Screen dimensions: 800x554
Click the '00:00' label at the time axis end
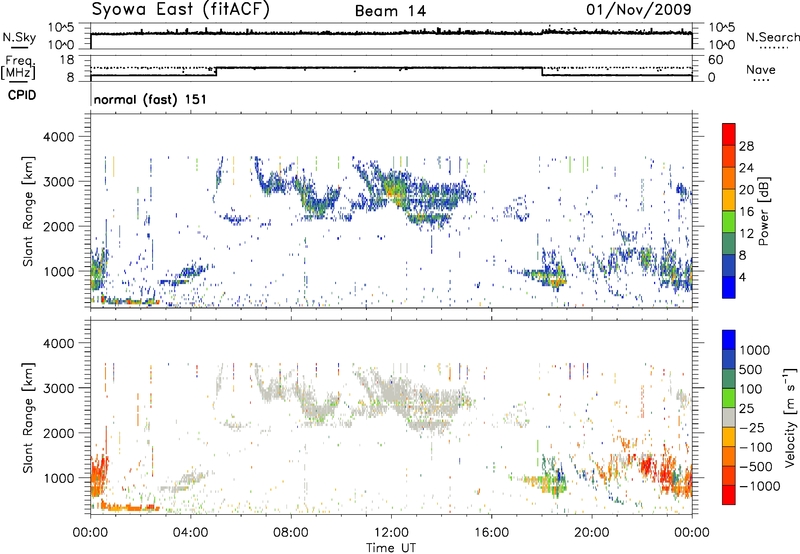coord(692,533)
